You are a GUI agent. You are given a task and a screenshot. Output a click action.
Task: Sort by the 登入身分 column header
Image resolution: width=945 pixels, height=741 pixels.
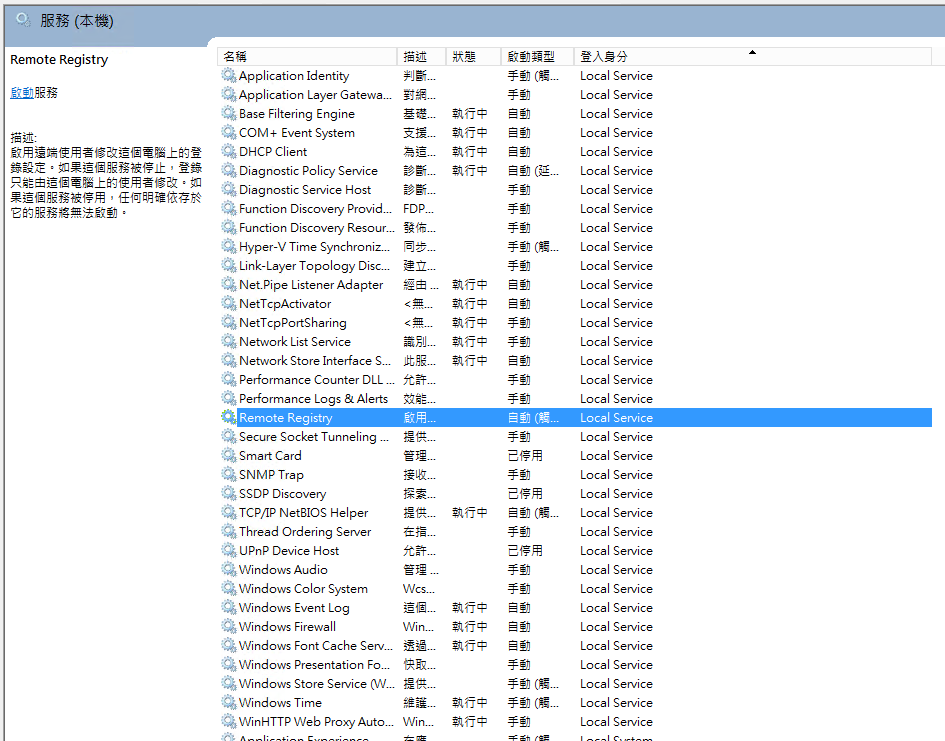pyautogui.click(x=752, y=57)
